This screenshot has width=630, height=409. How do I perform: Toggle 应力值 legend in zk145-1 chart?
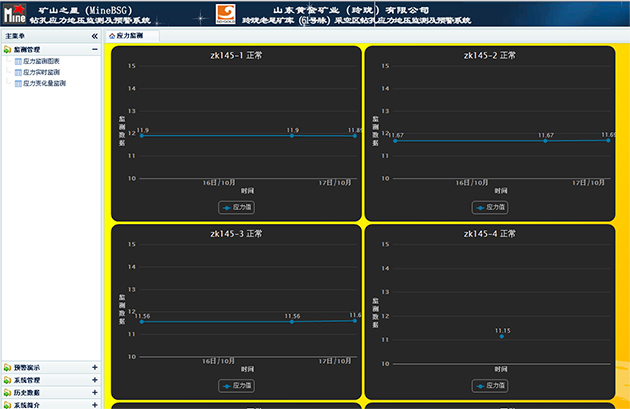click(237, 207)
